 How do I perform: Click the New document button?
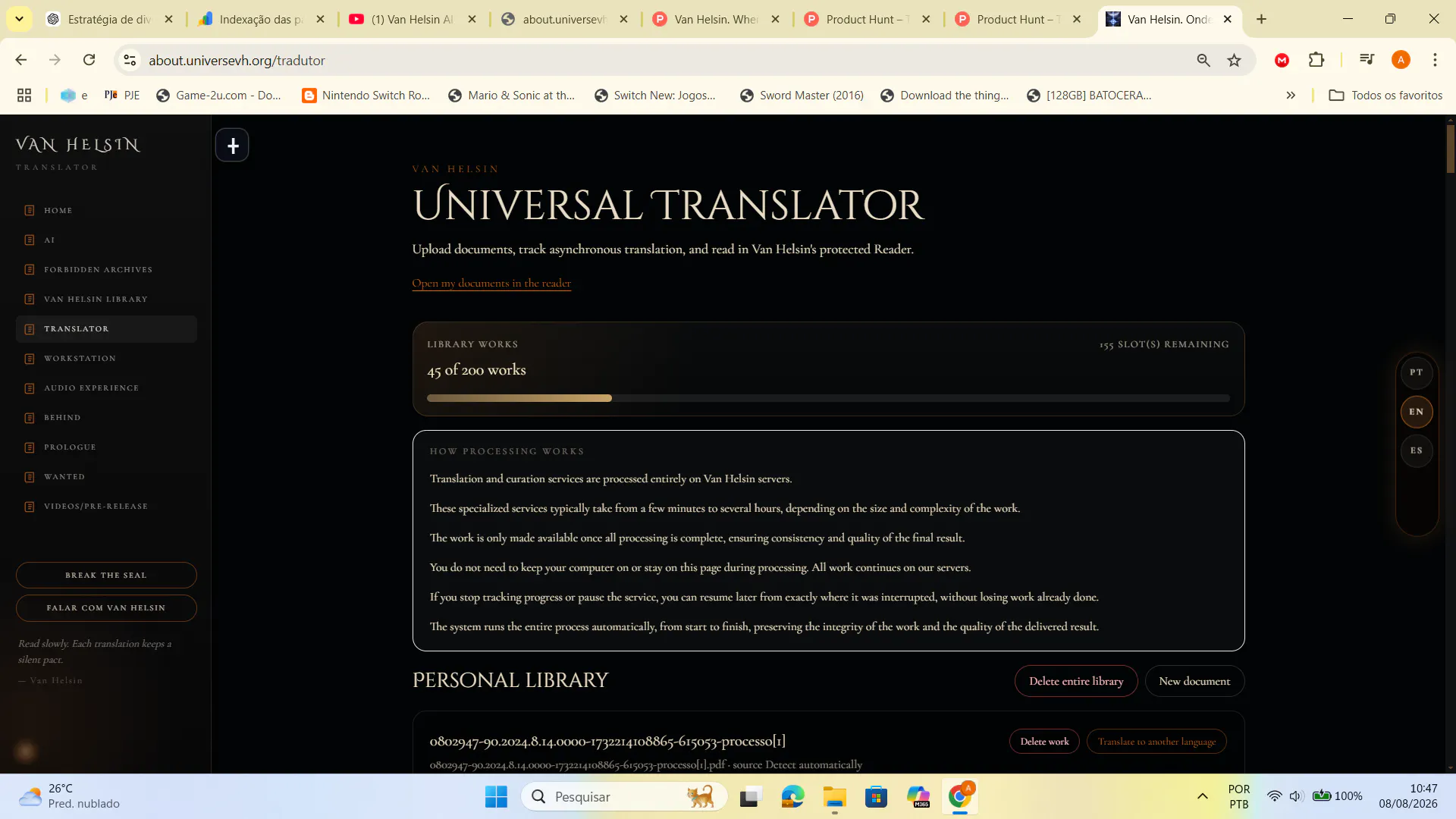[x=1194, y=681]
